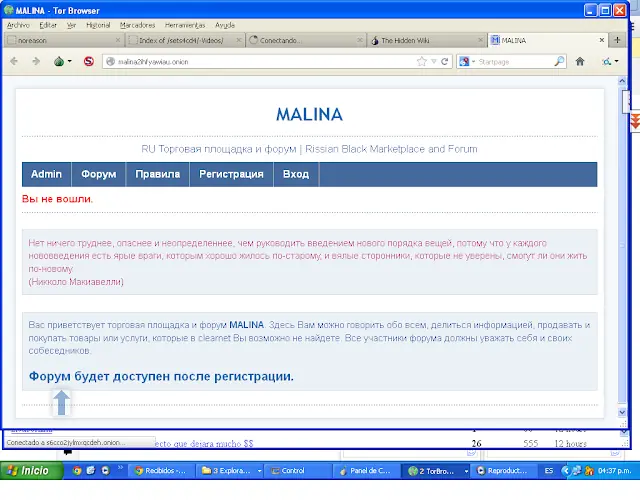Close The Hidden Wiki tab
This screenshot has height=500, width=640.
click(480, 40)
